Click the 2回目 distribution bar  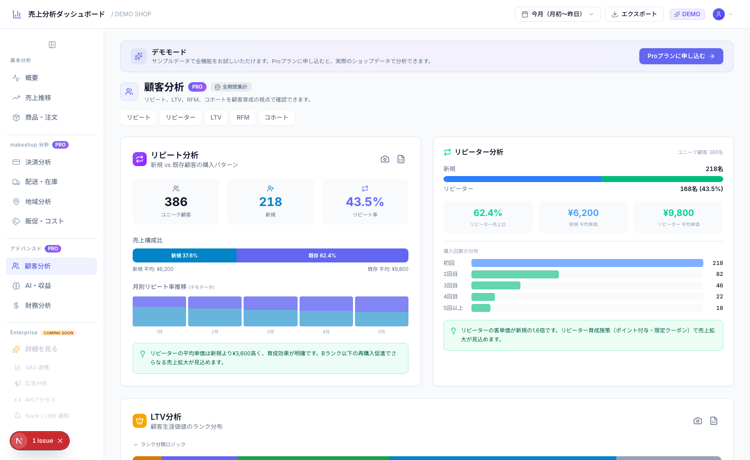pos(515,274)
